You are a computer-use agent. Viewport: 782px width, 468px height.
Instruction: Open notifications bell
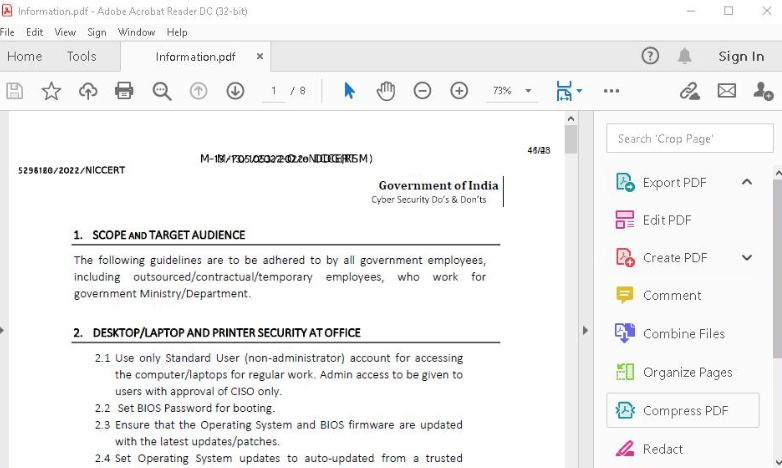point(685,56)
